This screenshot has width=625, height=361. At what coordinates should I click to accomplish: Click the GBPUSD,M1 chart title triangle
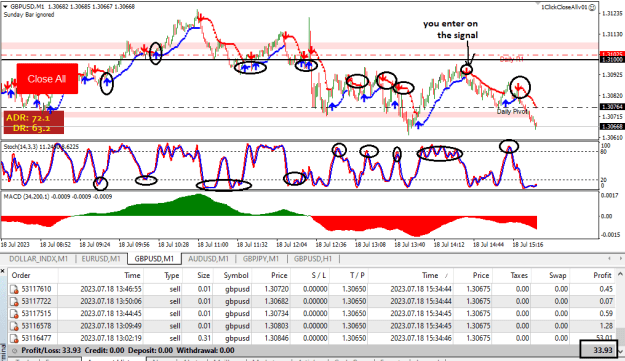point(5,7)
